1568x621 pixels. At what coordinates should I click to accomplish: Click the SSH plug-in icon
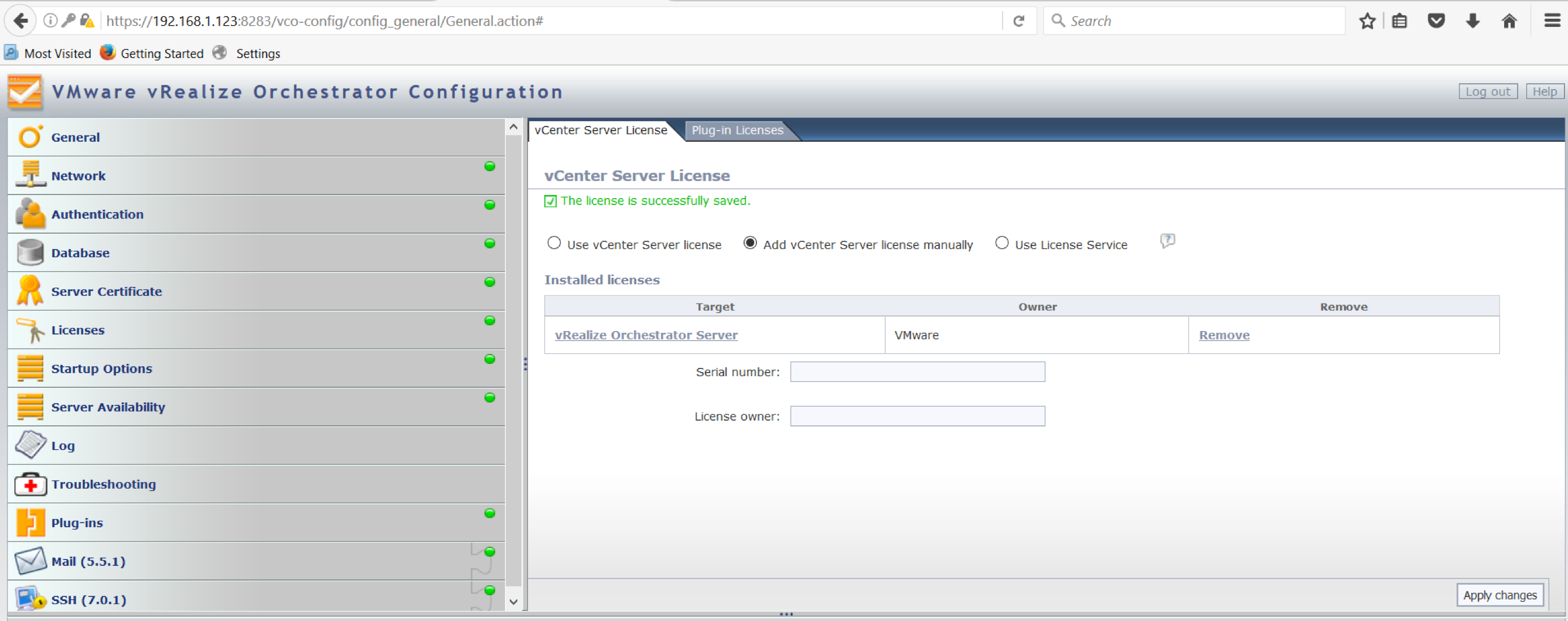click(x=30, y=599)
